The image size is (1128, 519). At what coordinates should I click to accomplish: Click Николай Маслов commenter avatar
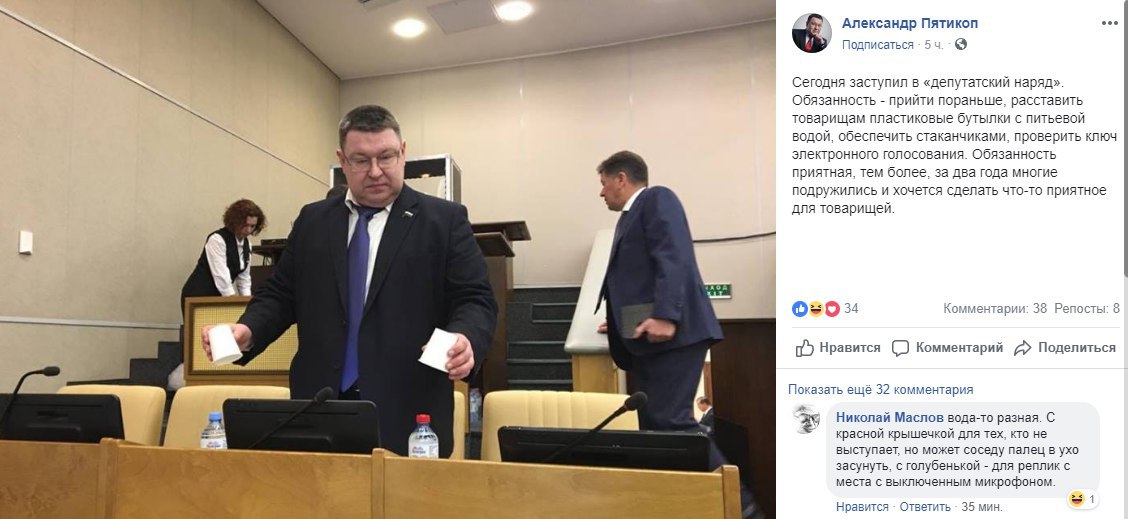coord(806,419)
